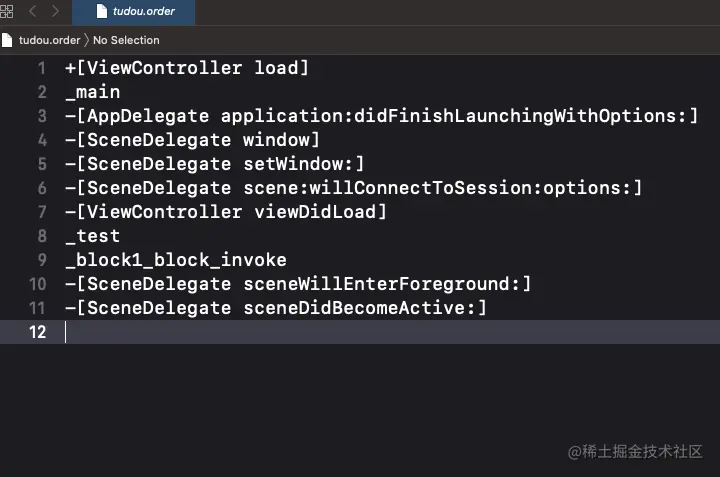
Task: Go forward with the right arrow
Action: tap(55, 12)
